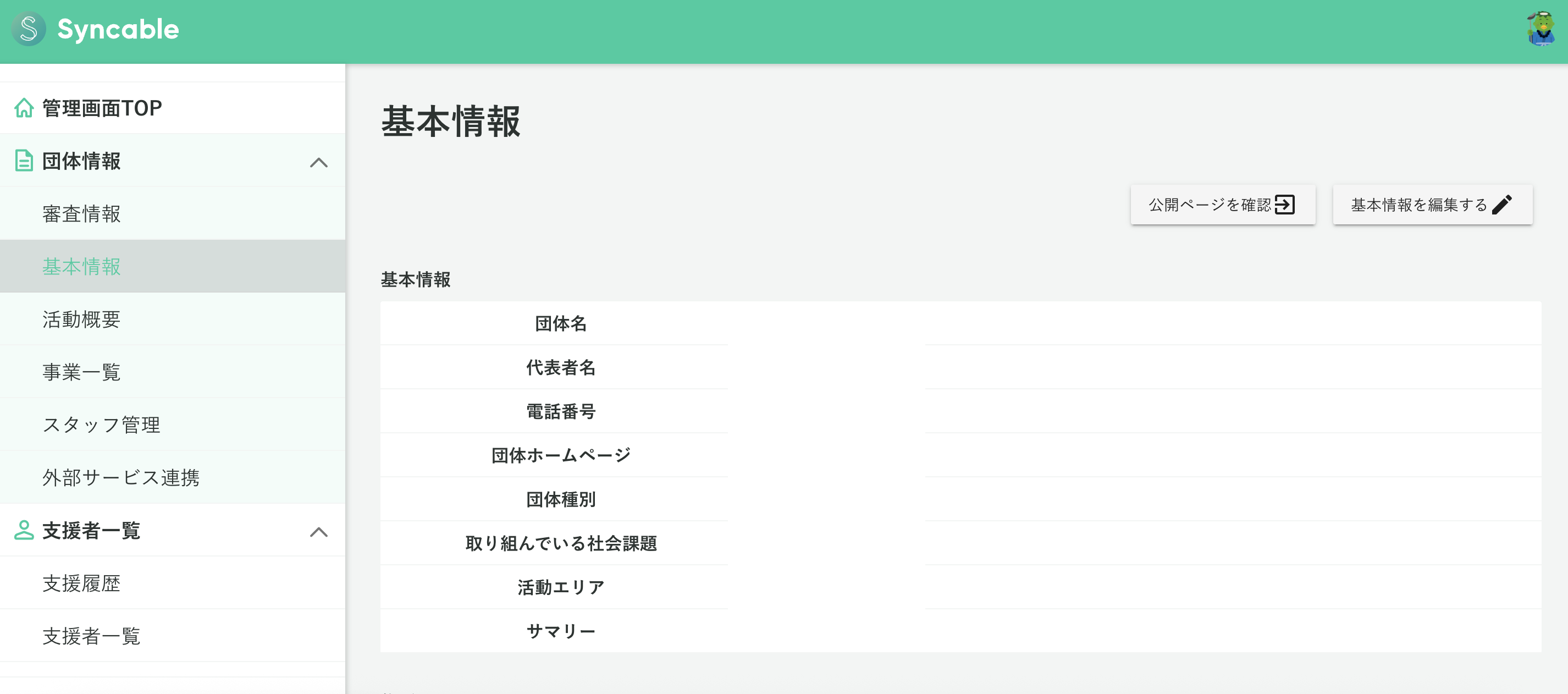
Task: Collapse the 団体情報 section with its chevron
Action: (318, 161)
